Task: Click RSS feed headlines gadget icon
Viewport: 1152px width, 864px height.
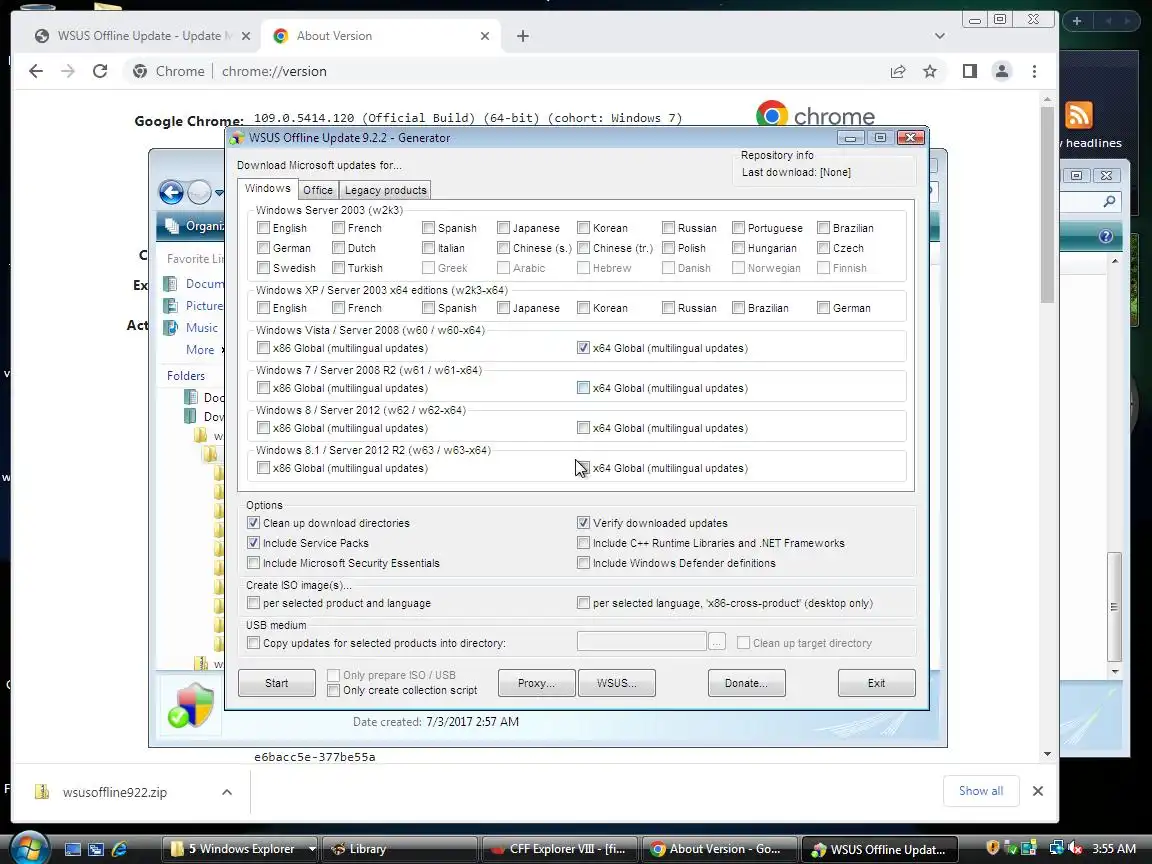Action: coord(1079,115)
